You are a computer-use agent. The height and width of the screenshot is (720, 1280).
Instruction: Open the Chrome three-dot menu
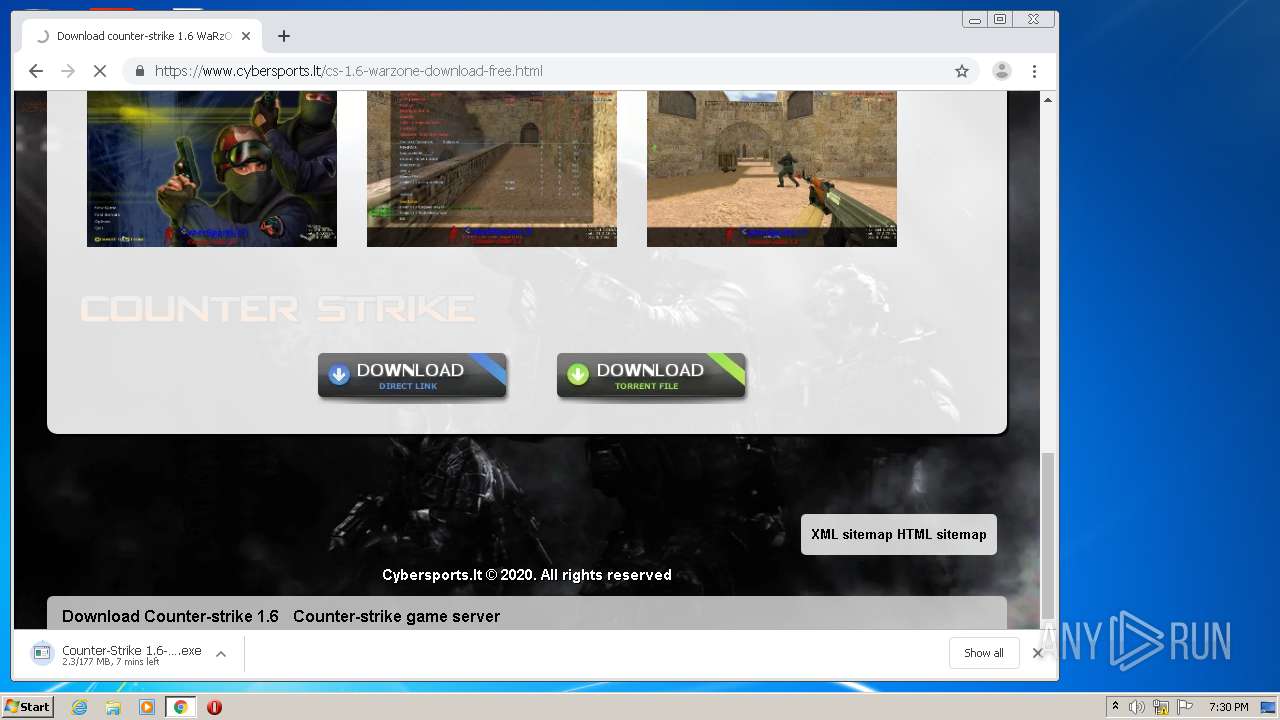[1034, 71]
